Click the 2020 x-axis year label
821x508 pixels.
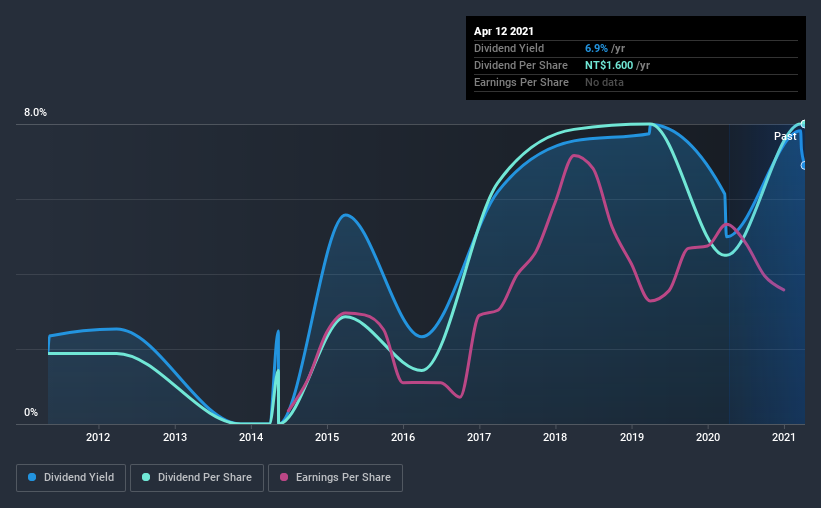(708, 437)
